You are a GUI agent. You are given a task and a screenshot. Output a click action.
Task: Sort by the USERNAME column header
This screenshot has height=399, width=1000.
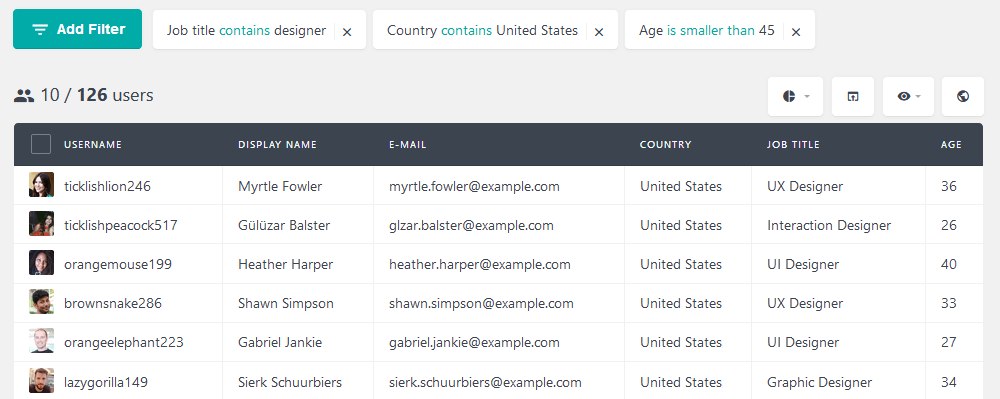92,145
